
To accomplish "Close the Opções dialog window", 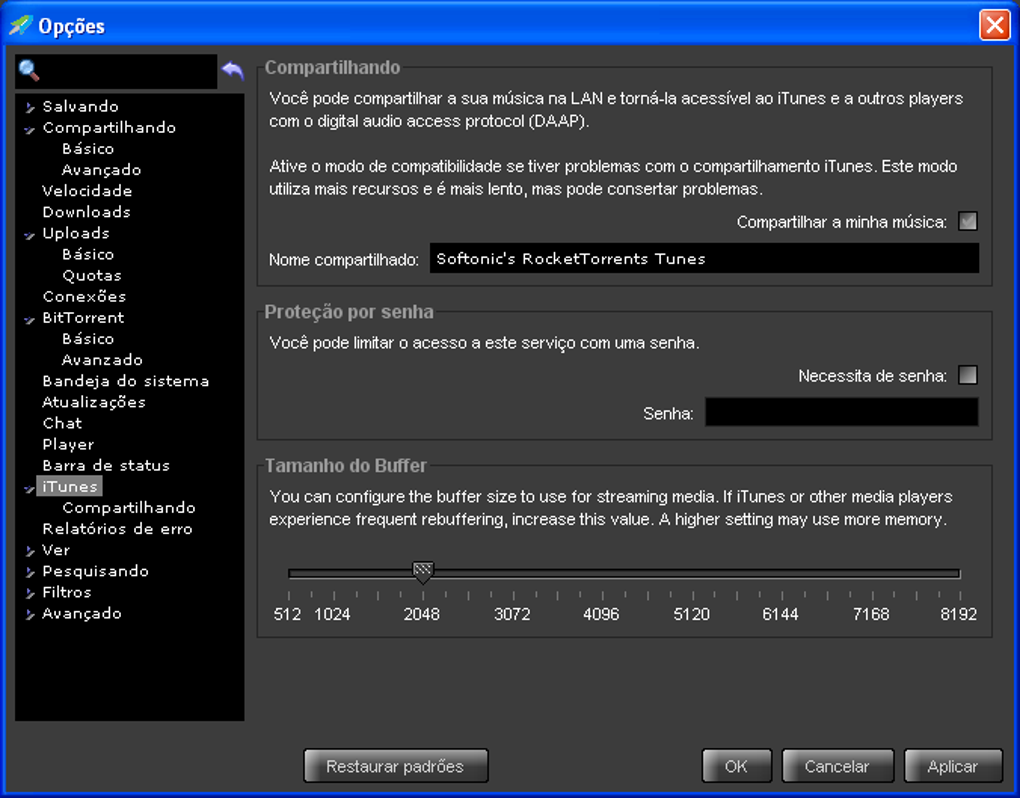I will (995, 25).
